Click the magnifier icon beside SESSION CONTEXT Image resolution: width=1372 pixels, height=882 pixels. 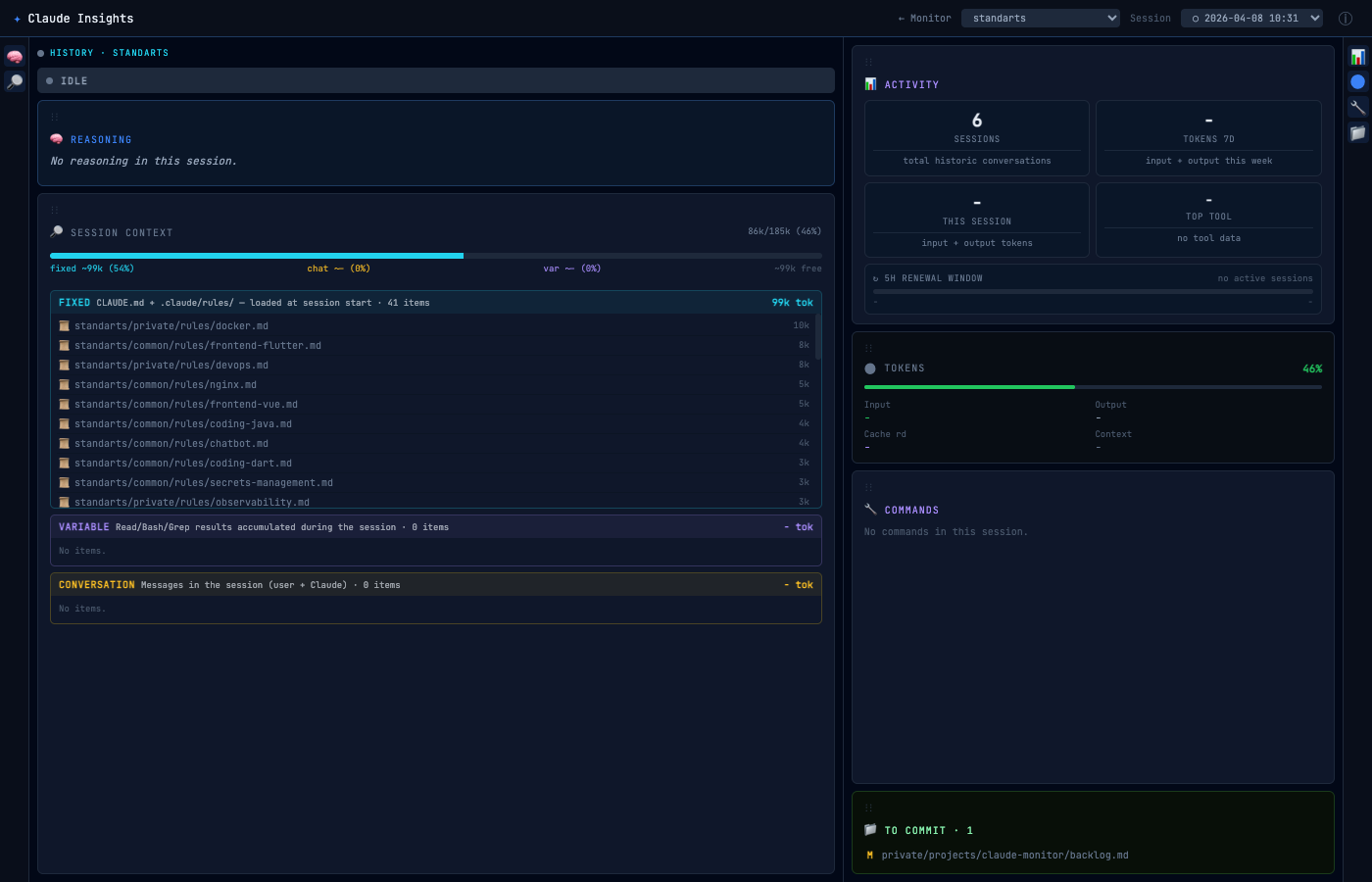coord(57,232)
